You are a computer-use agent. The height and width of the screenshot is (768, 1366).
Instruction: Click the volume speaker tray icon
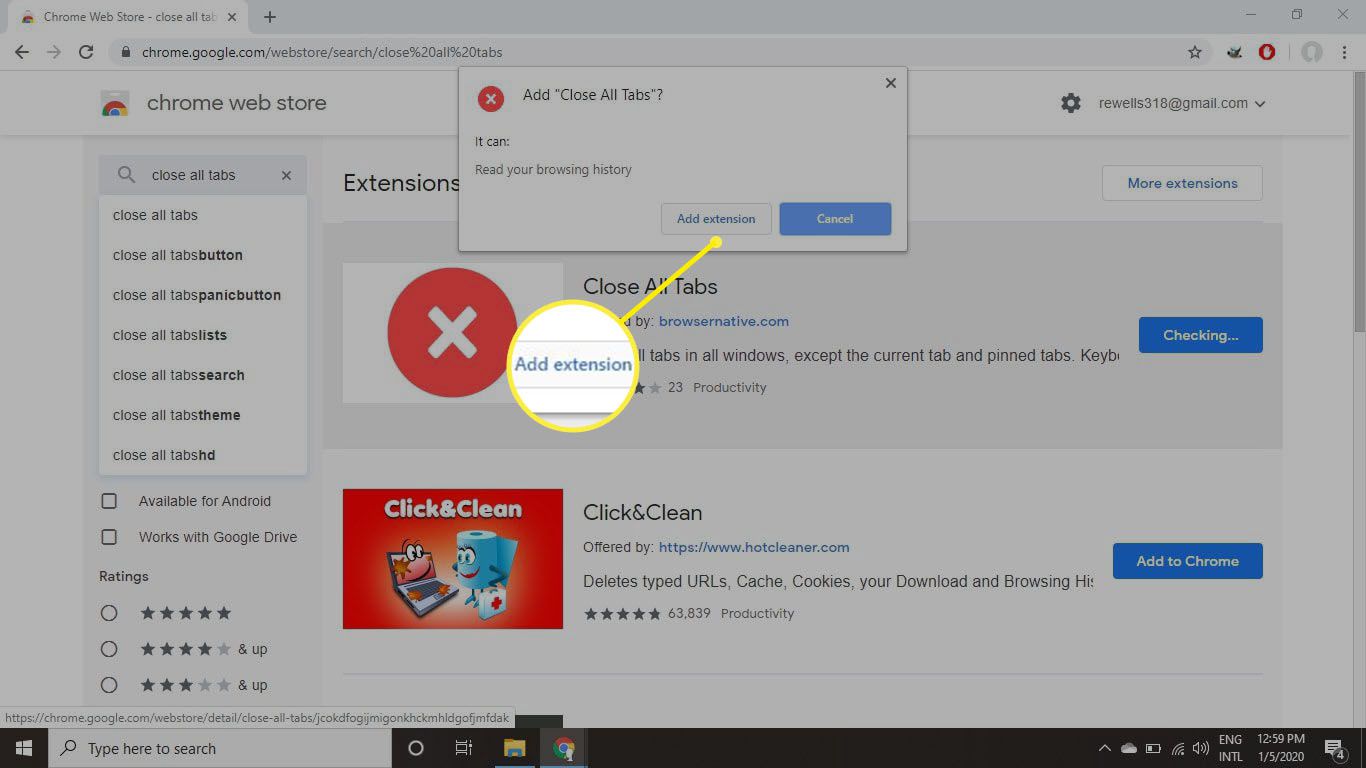(1200, 748)
